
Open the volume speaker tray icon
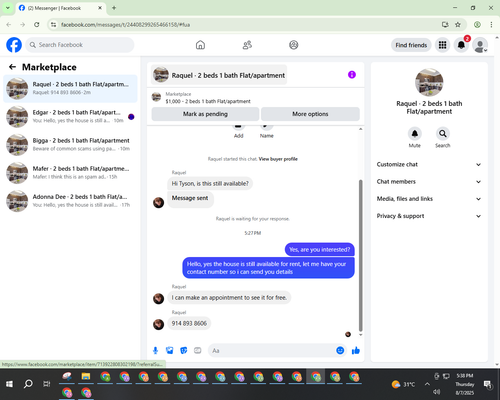[437, 392]
